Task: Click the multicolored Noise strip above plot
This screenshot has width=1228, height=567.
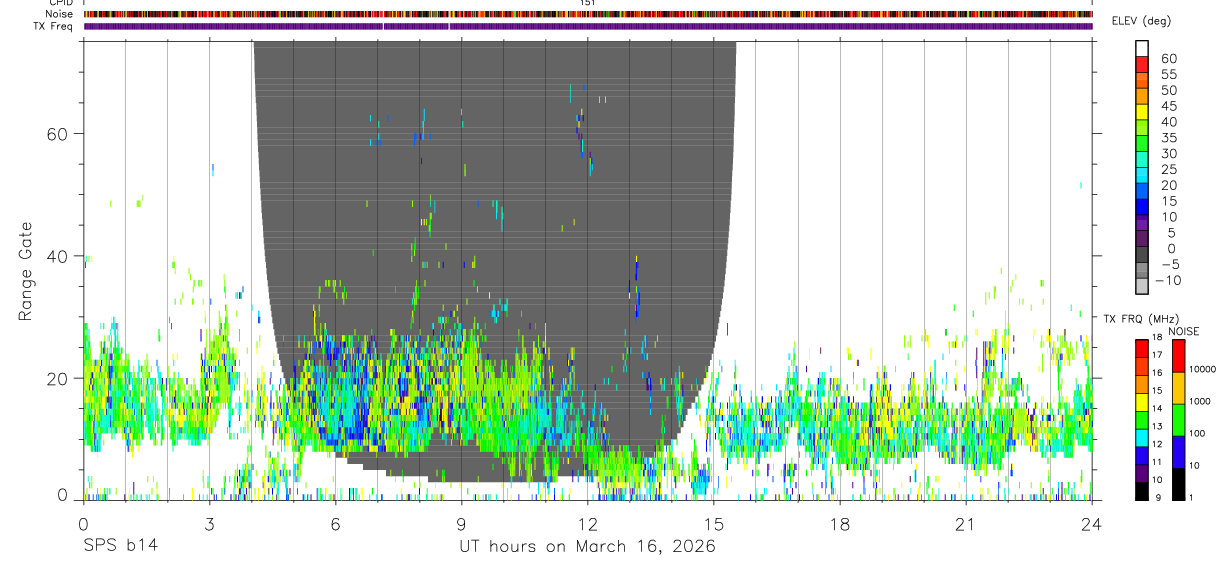Action: coord(588,14)
